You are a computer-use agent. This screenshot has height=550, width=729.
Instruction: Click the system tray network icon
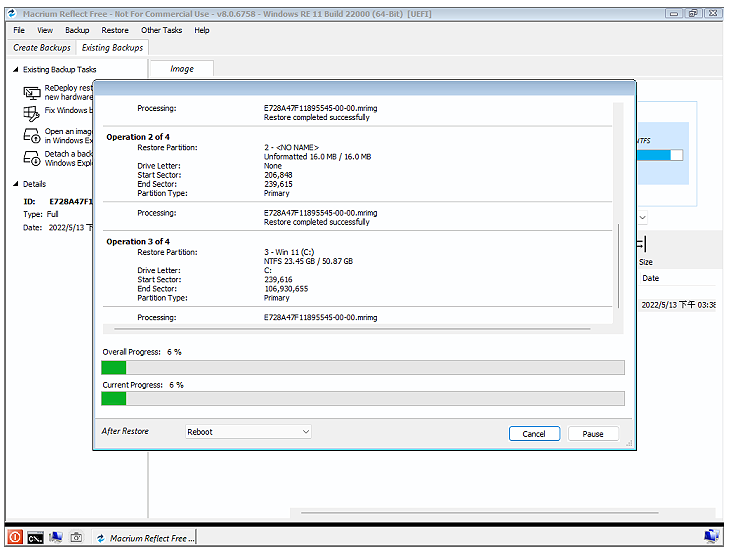(711, 537)
